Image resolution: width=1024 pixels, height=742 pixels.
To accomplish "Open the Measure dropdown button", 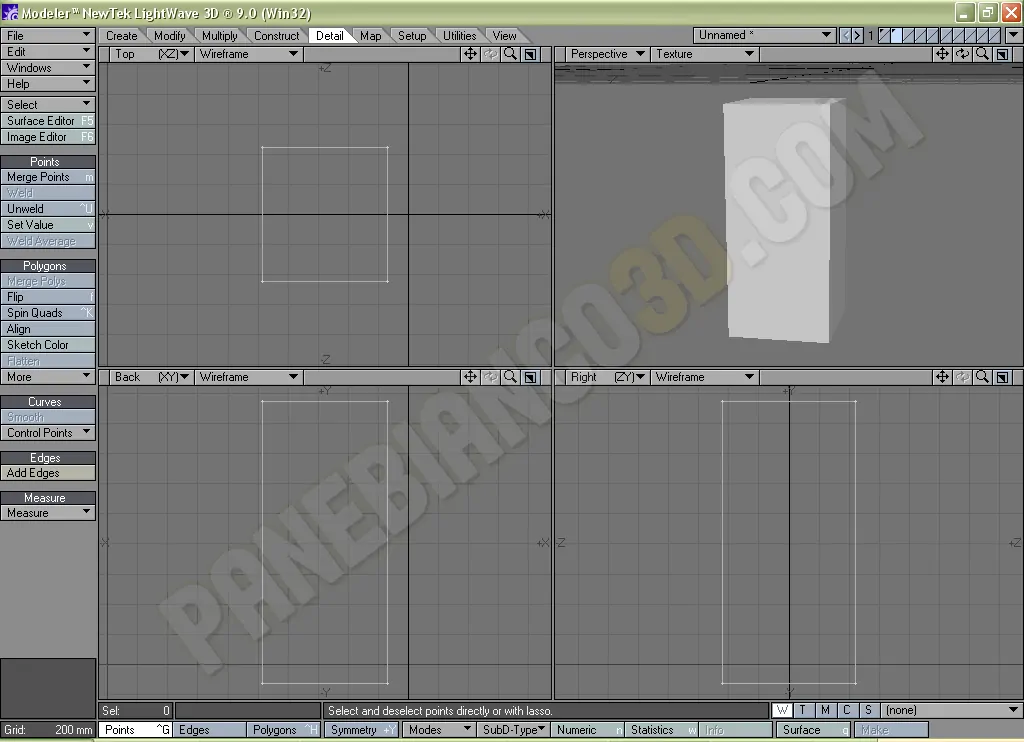I will (x=48, y=513).
